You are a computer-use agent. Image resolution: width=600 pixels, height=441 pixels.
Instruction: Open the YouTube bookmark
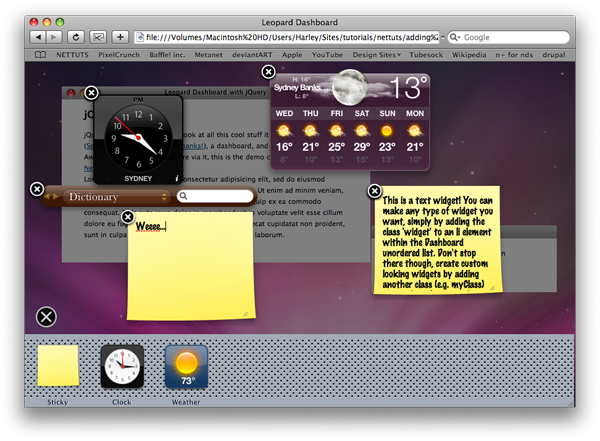click(327, 55)
